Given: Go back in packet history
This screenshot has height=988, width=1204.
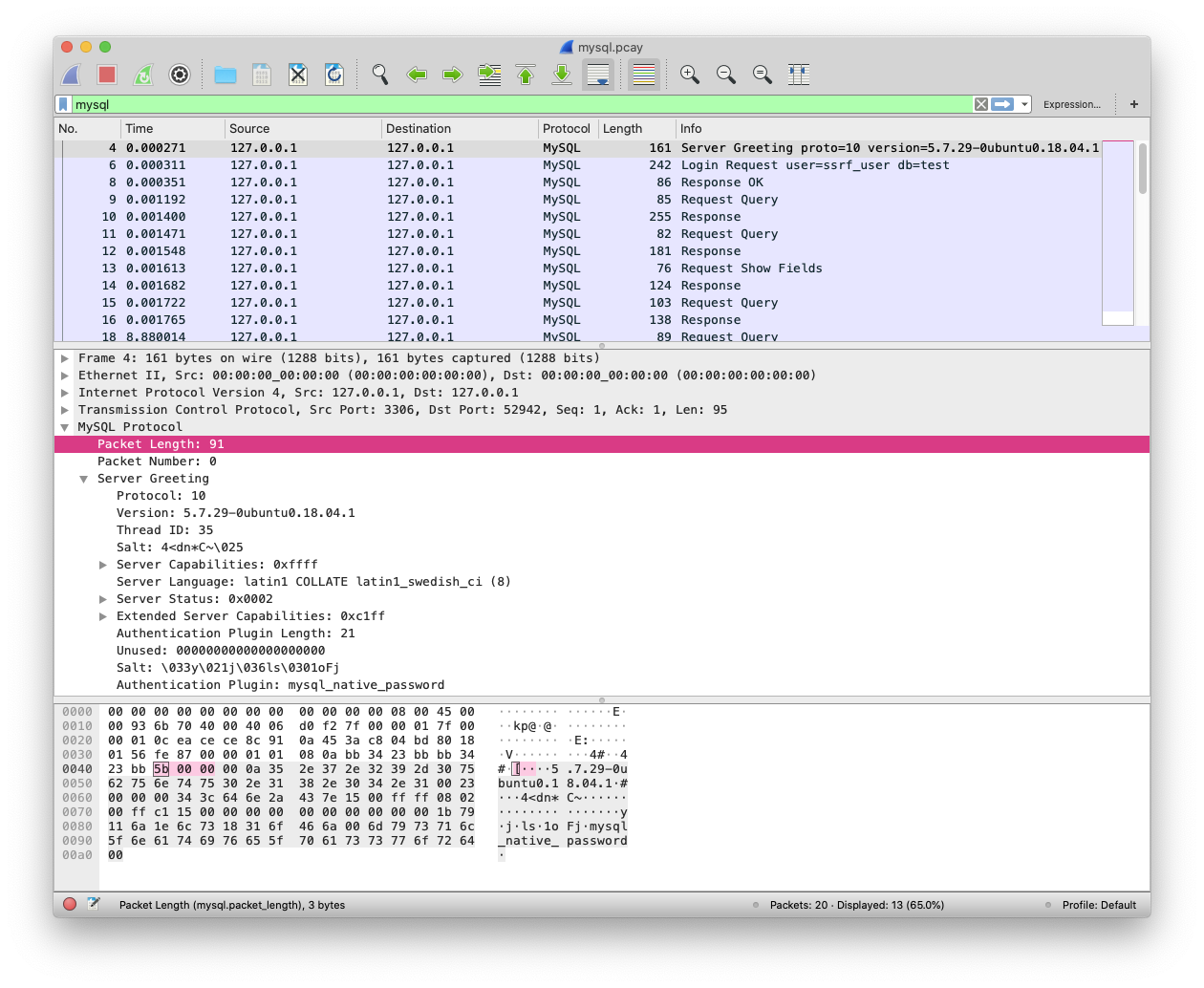Looking at the screenshot, I should pyautogui.click(x=417, y=75).
